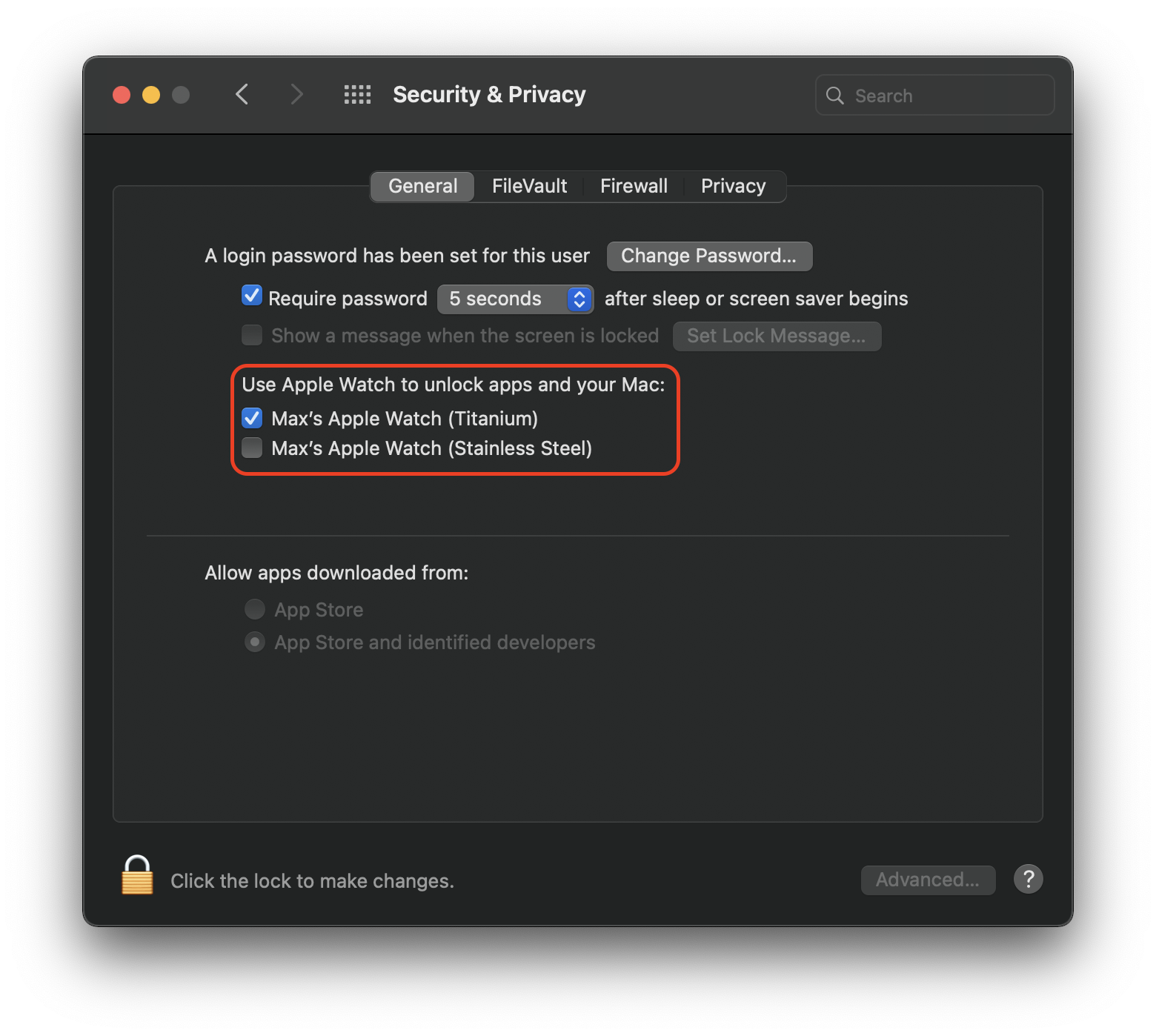Screen dimensions: 1156x1036
Task: Uncheck Max's Apple Watch (Titanium)
Action: point(251,418)
